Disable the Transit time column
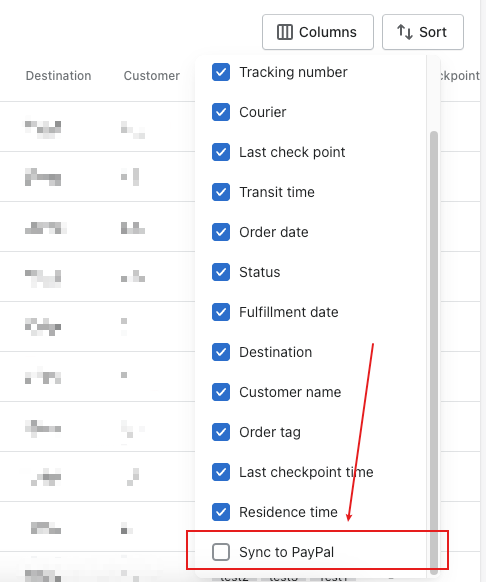The width and height of the screenshot is (486, 582). [221, 192]
